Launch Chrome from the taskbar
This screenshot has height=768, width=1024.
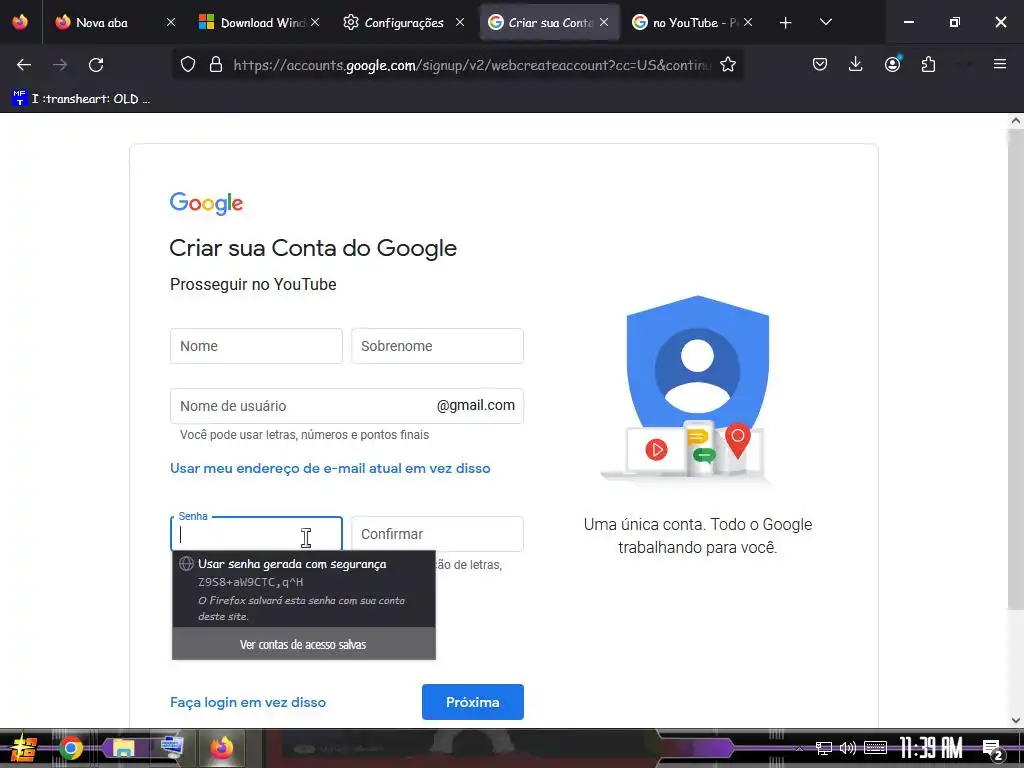click(x=71, y=748)
